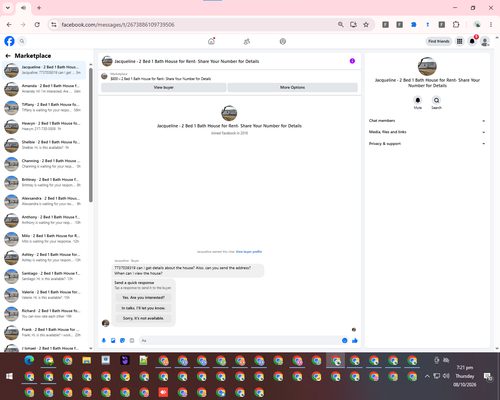
Task: Click the conversation list scroll-down arrow
Action: click(91, 348)
